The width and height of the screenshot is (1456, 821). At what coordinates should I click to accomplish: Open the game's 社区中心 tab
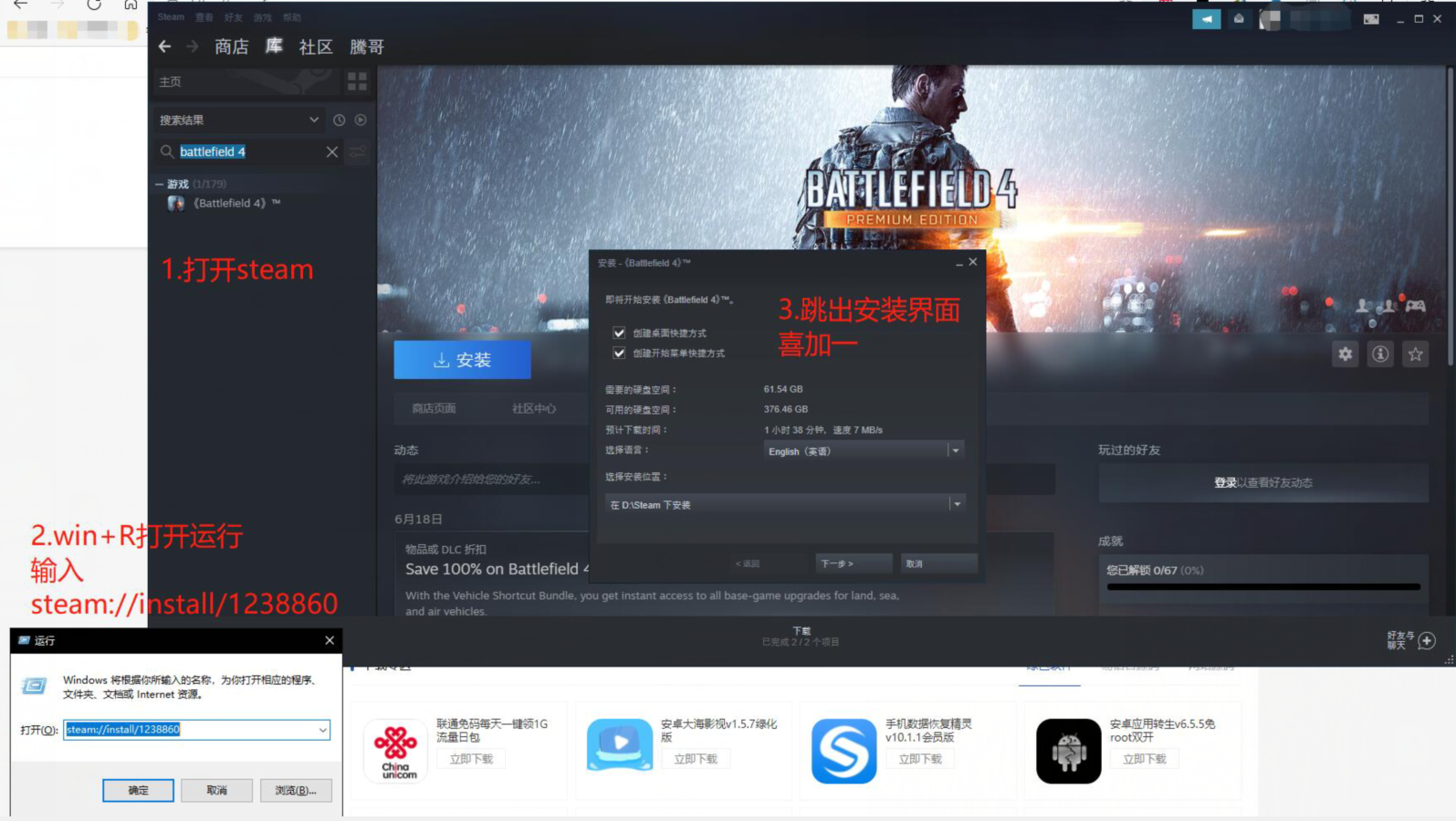tap(534, 408)
